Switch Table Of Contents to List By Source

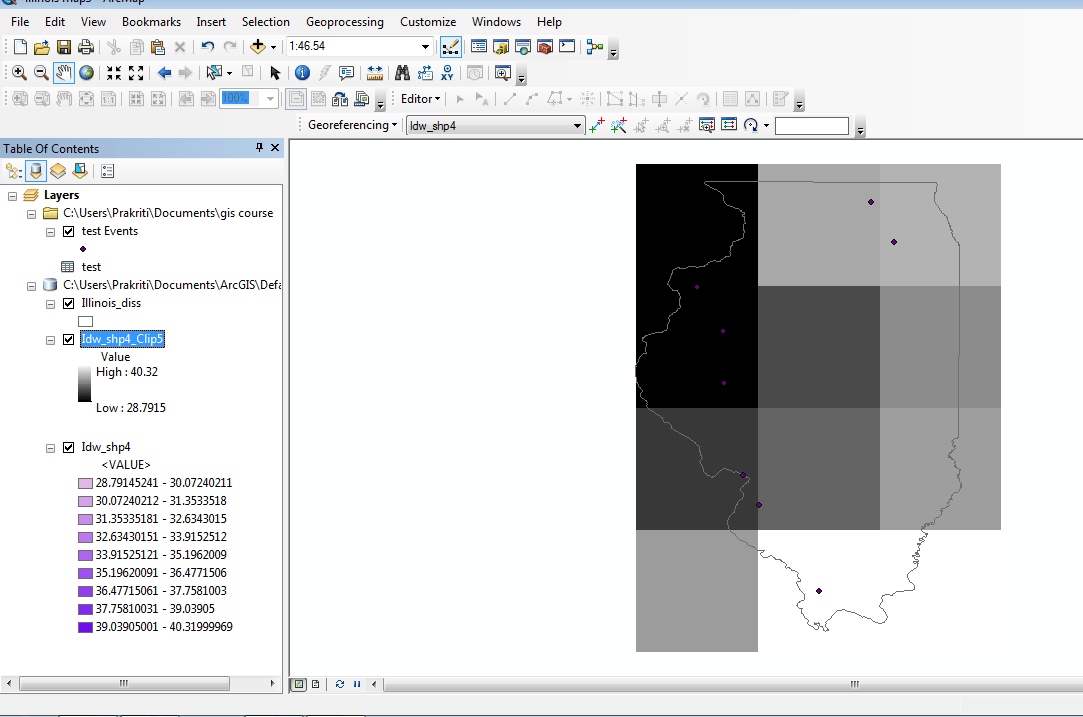point(36,171)
